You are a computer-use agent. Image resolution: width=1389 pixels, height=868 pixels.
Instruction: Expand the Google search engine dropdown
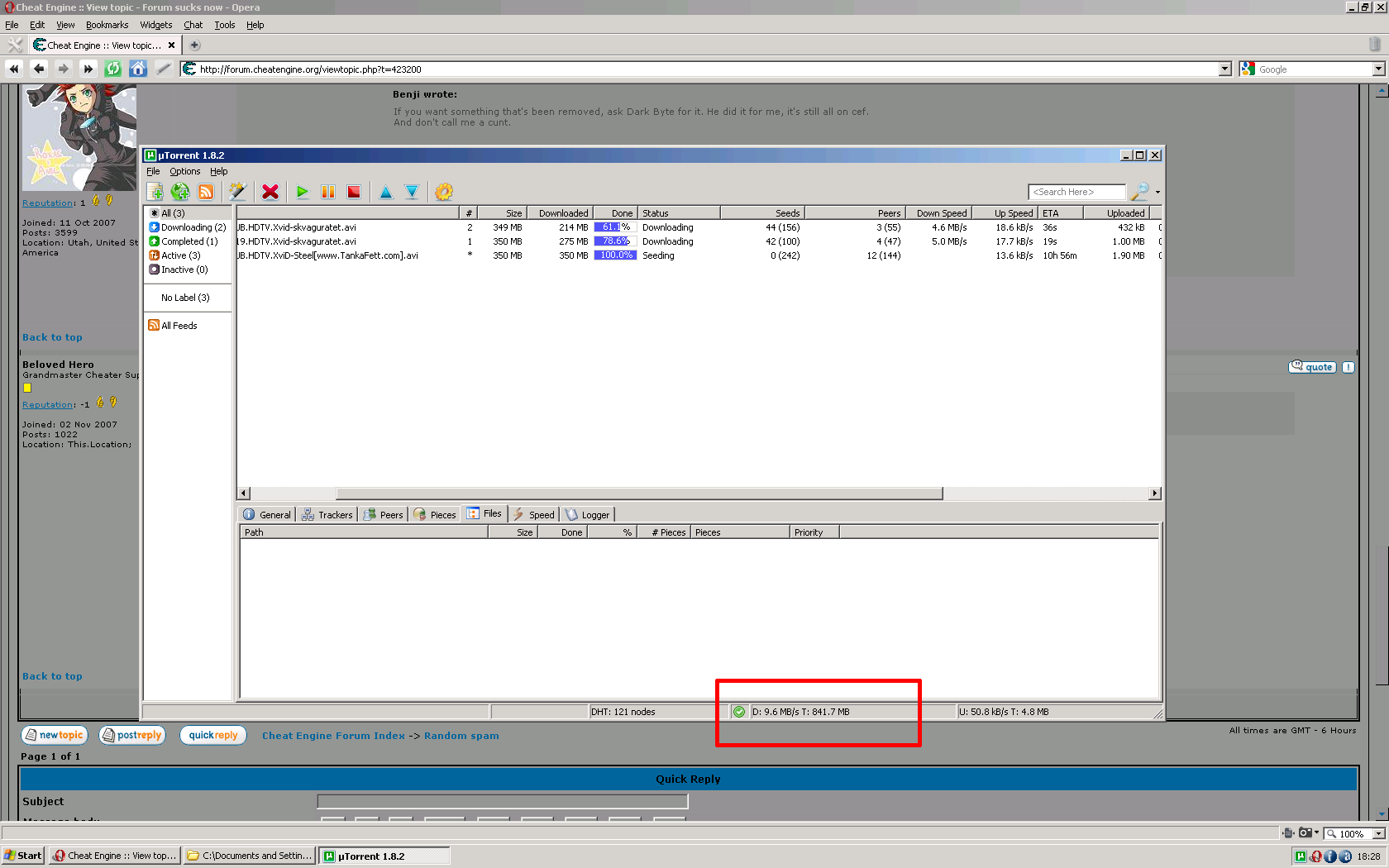coord(1378,69)
